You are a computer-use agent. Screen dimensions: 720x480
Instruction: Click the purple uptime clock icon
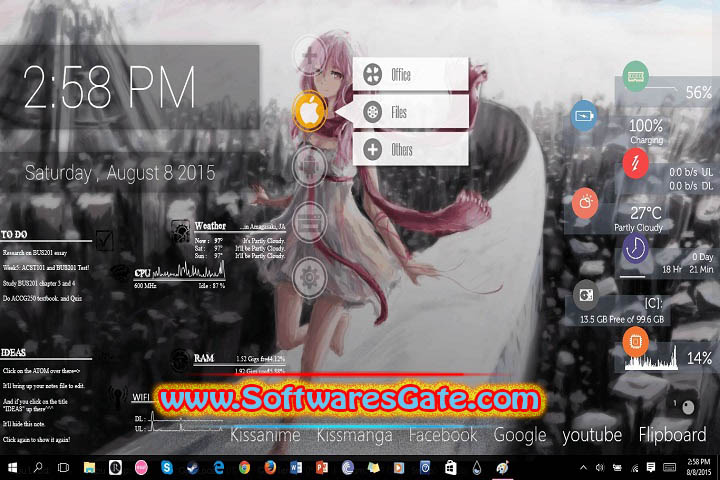[x=636, y=248]
